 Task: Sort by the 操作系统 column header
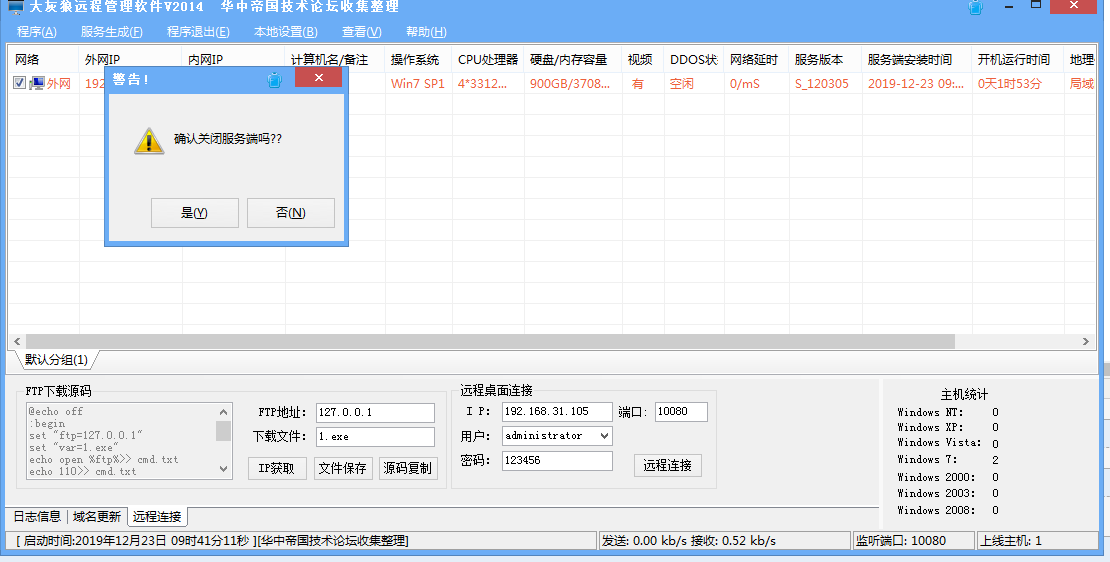pyautogui.click(x=418, y=59)
